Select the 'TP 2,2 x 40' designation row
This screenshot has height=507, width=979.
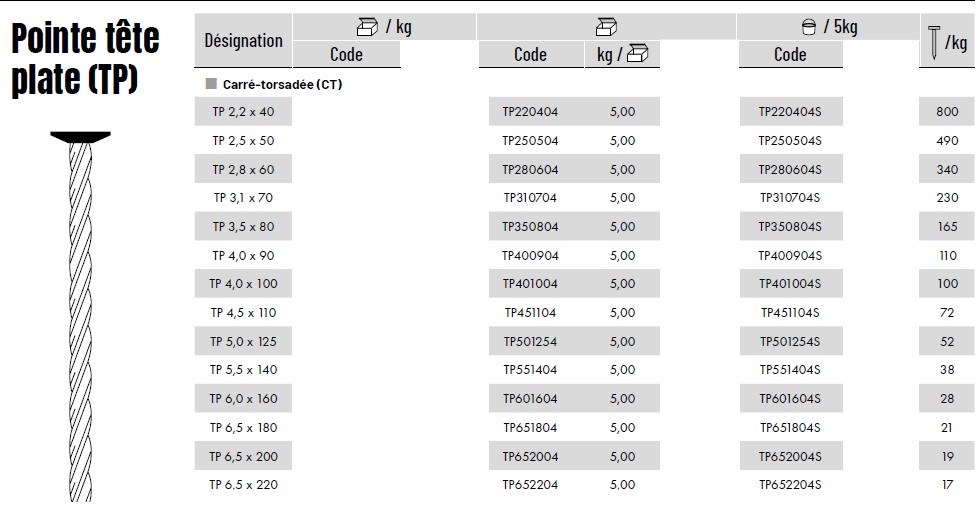click(243, 112)
